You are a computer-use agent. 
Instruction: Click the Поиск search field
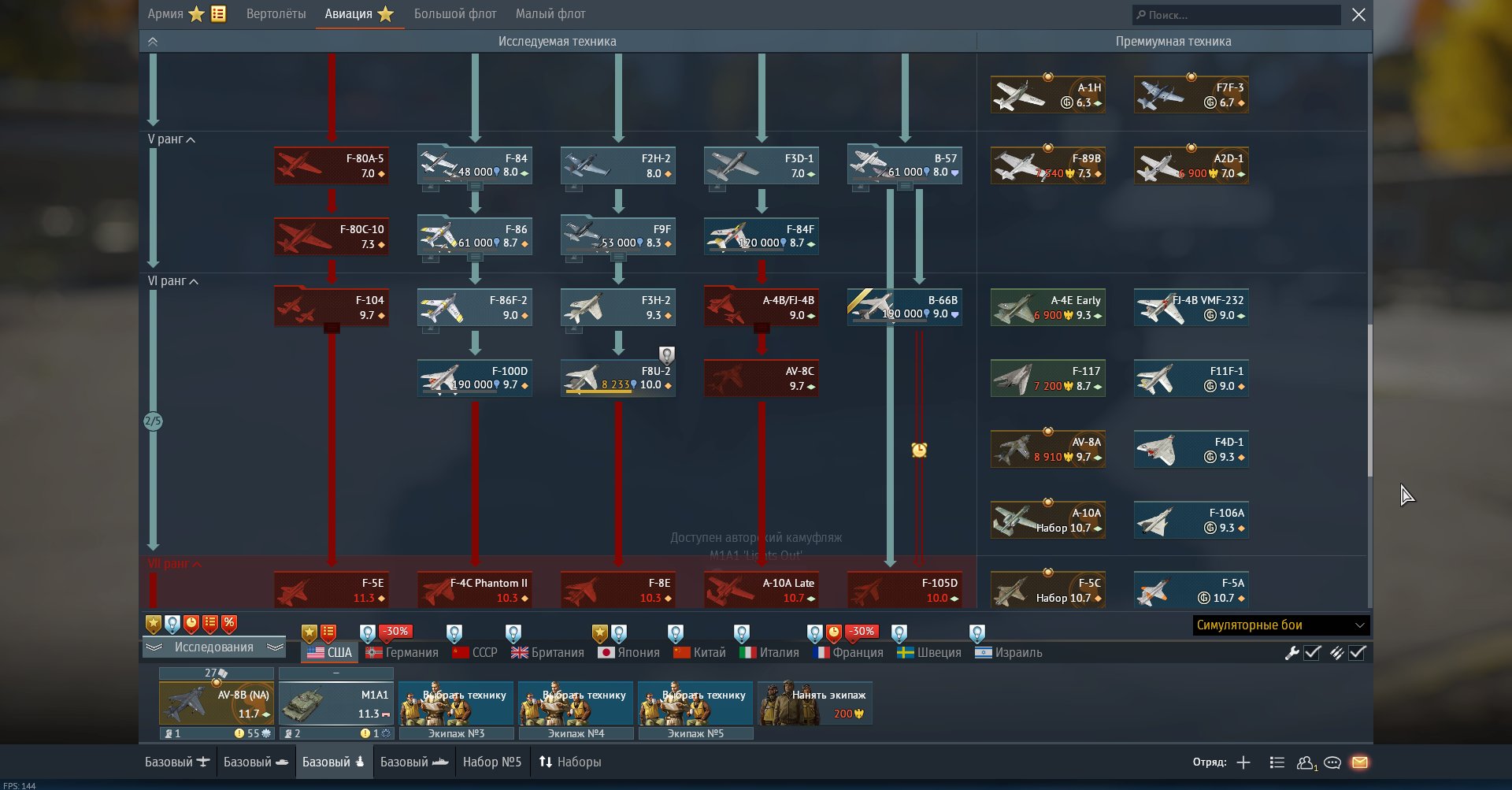(1236, 15)
